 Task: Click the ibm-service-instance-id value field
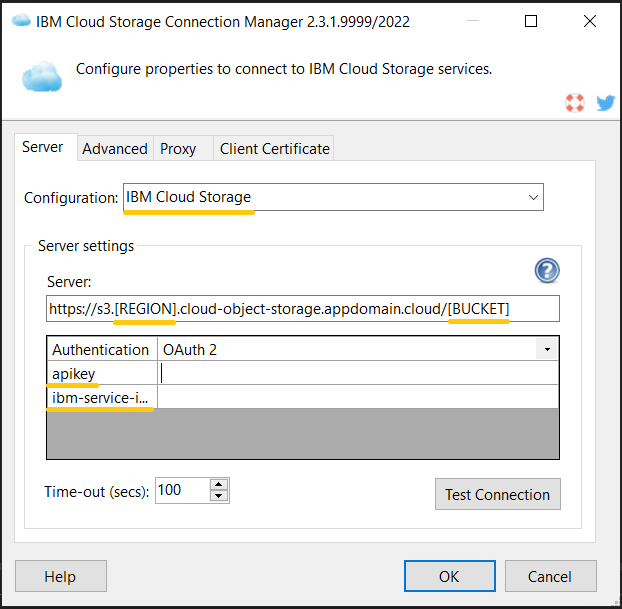coord(357,398)
